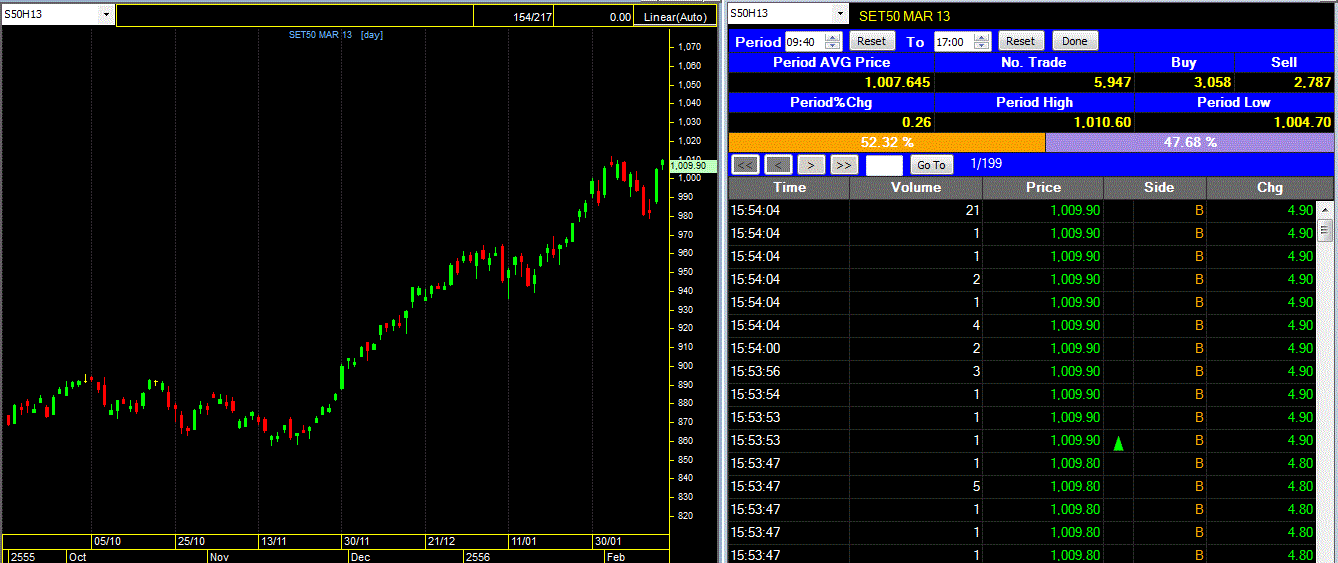This screenshot has height=563, width=1338.
Task: Click the Period High value 1,010.60
Action: pos(1103,122)
